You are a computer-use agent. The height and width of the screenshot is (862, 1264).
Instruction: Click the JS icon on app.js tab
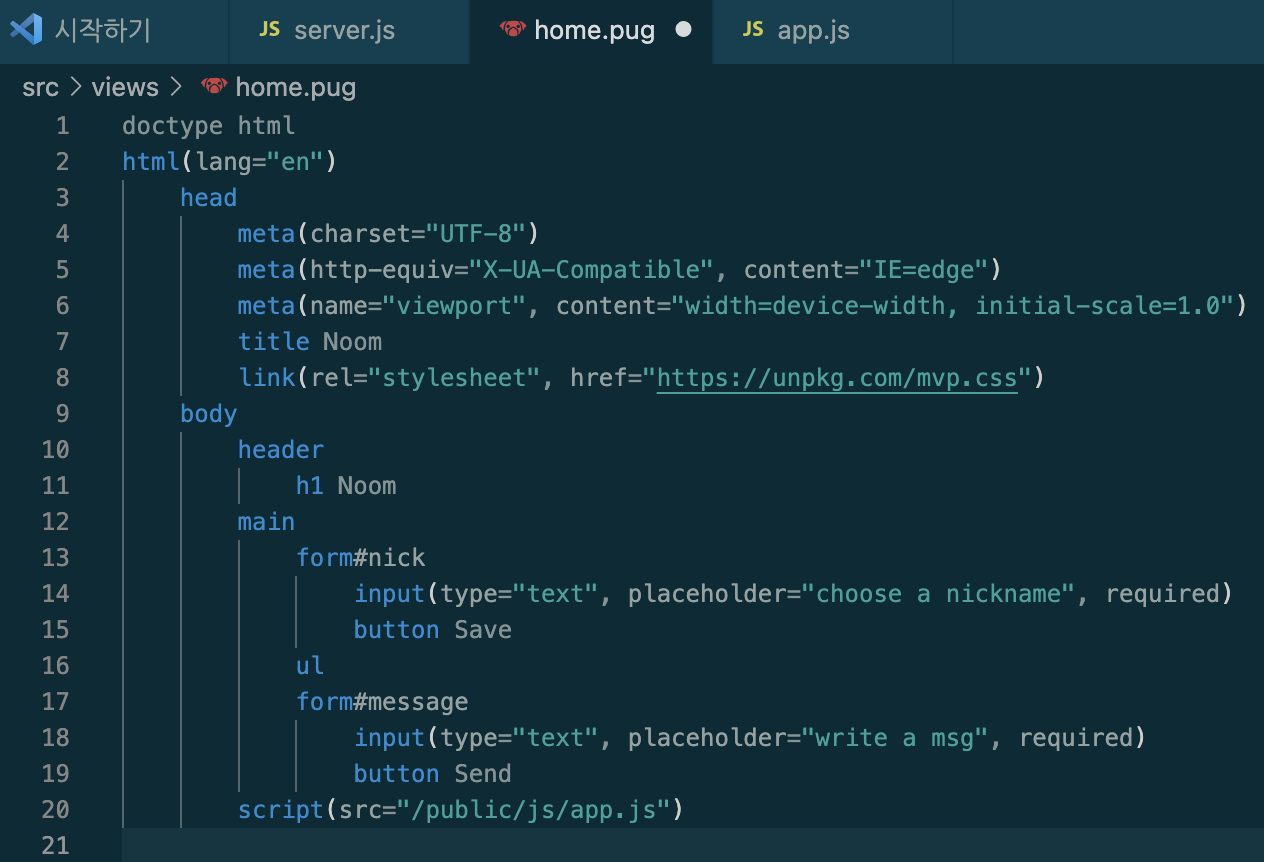tap(753, 30)
